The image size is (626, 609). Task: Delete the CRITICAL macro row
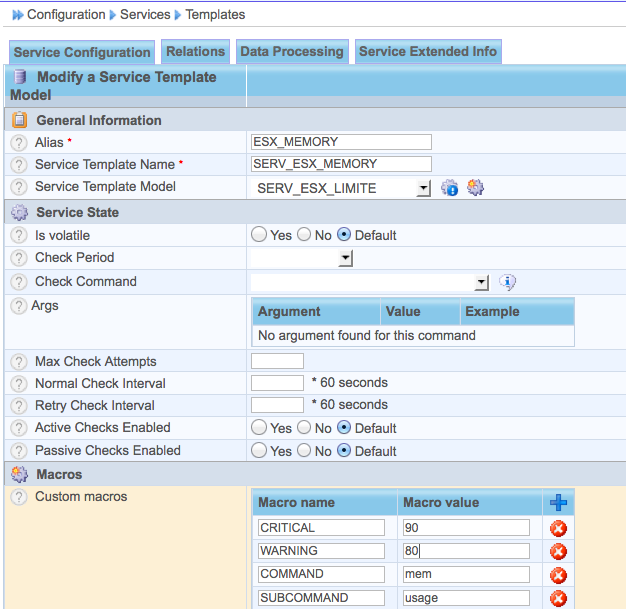(558, 528)
